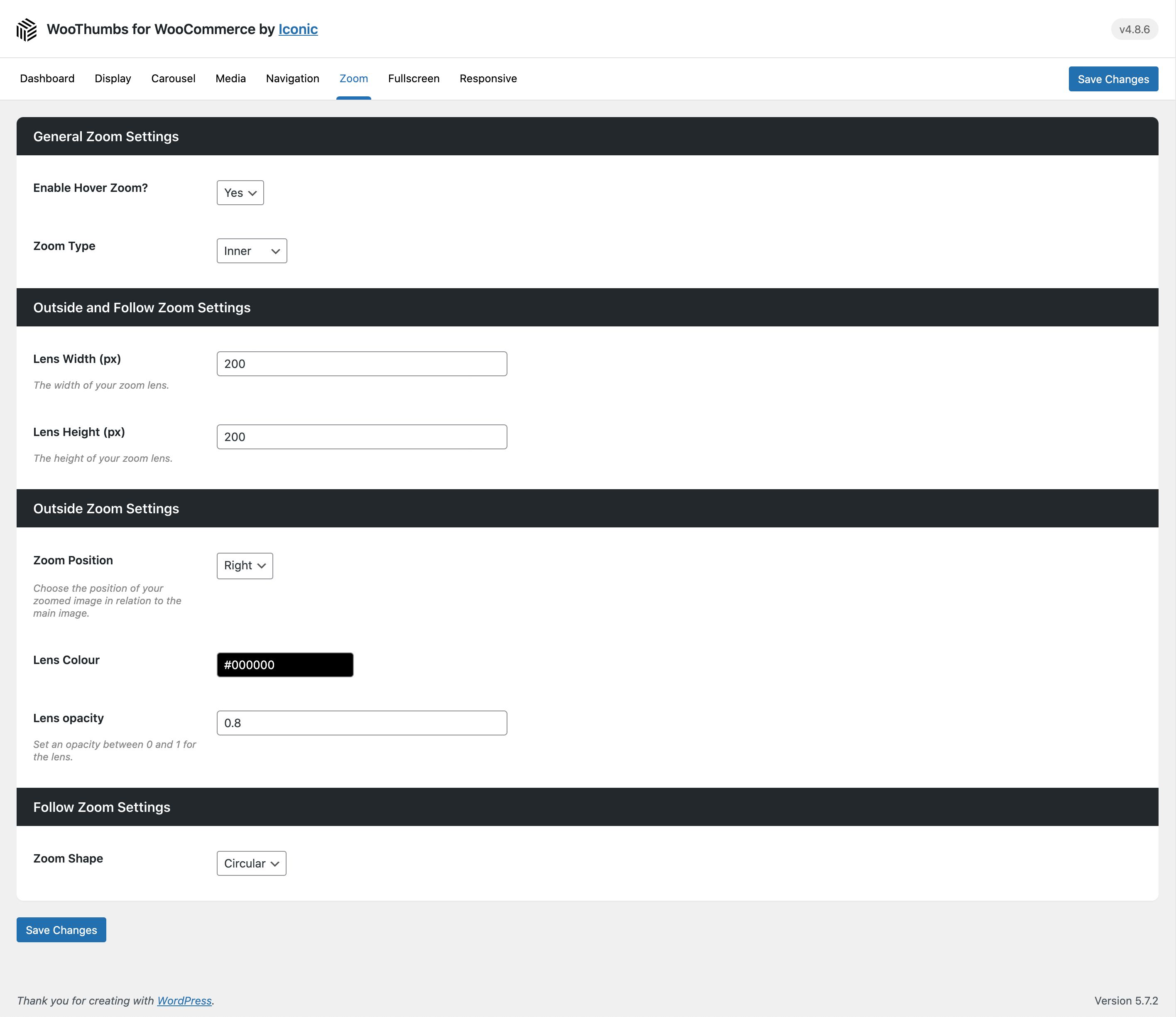The width and height of the screenshot is (1176, 1017).
Task: Open the Lens Colour picker swatch
Action: 285,664
